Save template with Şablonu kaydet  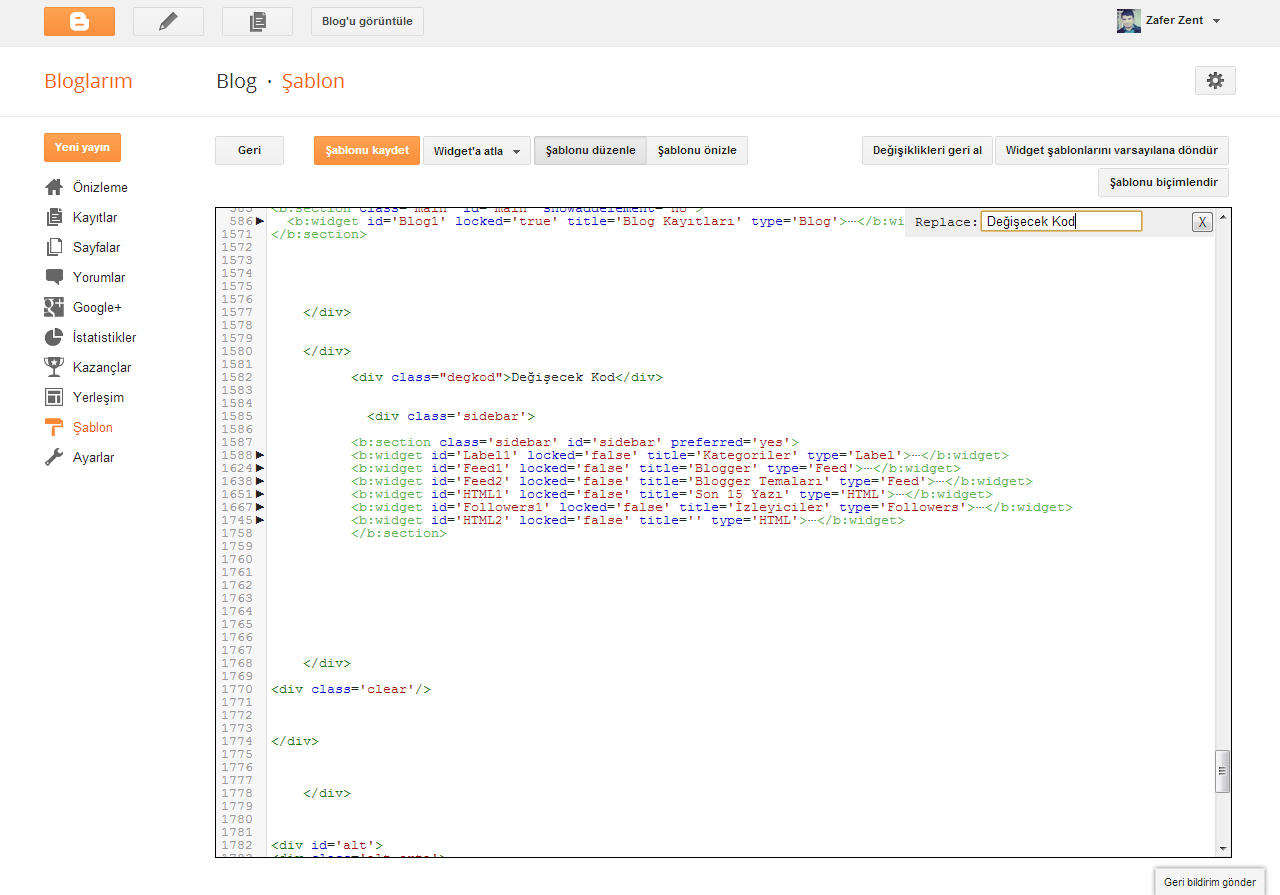367,151
